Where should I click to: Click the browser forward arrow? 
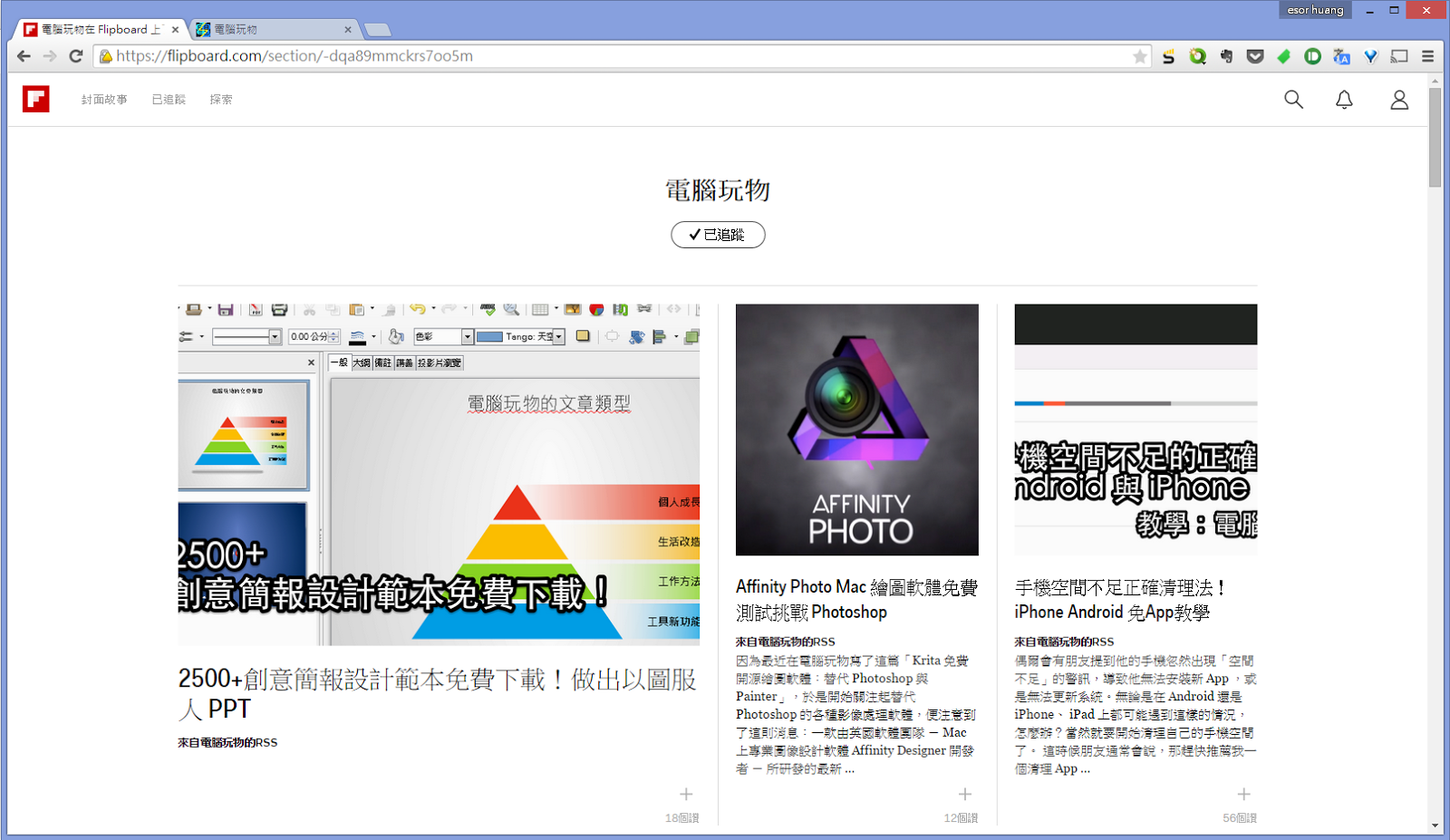[50, 56]
